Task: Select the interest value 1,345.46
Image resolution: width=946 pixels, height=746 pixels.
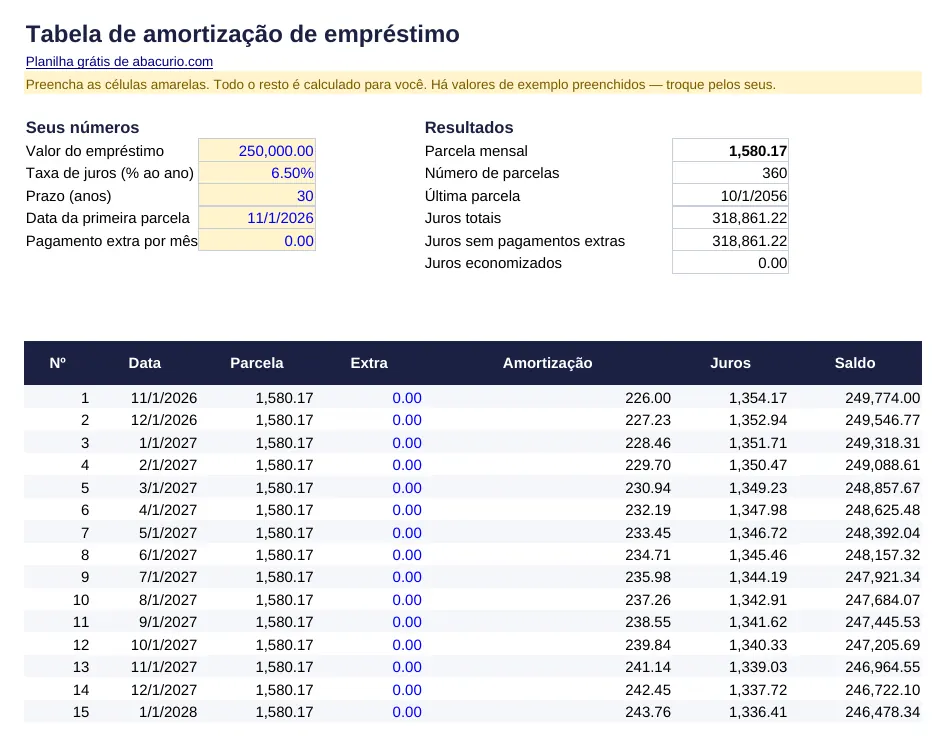Action: 758,555
